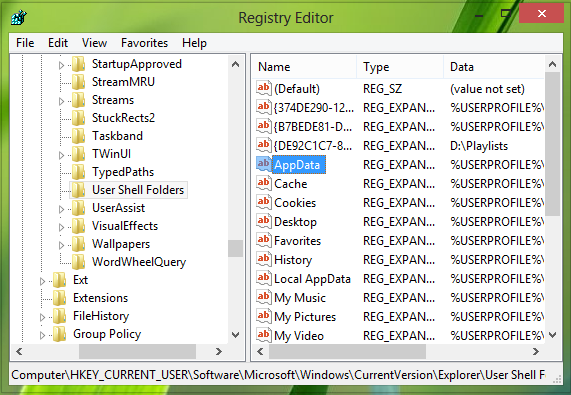571x395 pixels.
Task: Click tree pane scroll down arrow
Action: coord(236,335)
